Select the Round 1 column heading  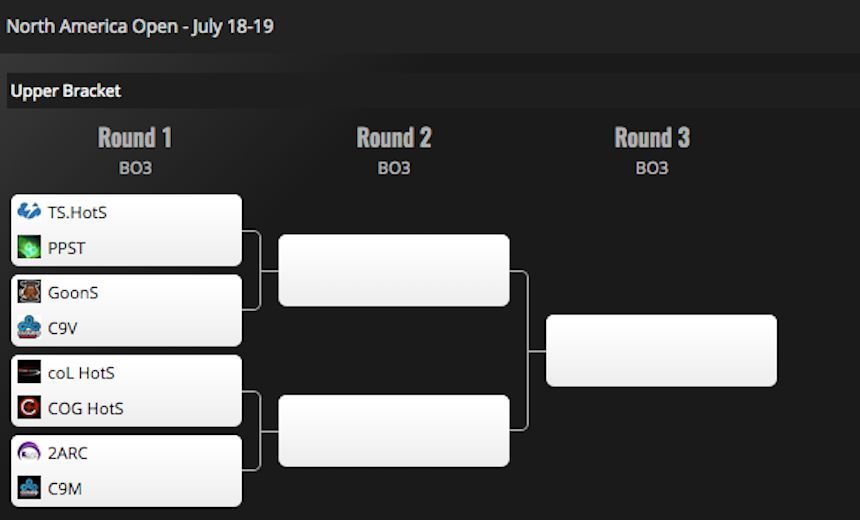pyautogui.click(x=135, y=138)
